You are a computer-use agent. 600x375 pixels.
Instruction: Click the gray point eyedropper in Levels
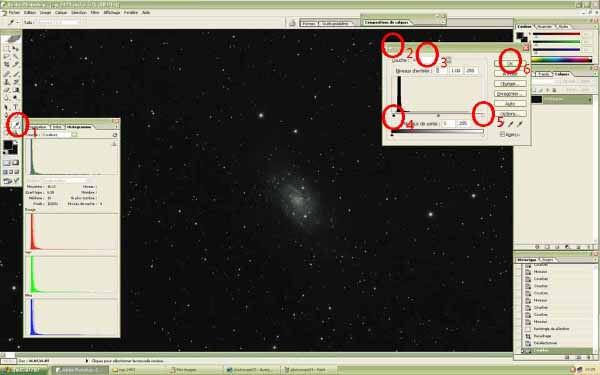click(510, 124)
